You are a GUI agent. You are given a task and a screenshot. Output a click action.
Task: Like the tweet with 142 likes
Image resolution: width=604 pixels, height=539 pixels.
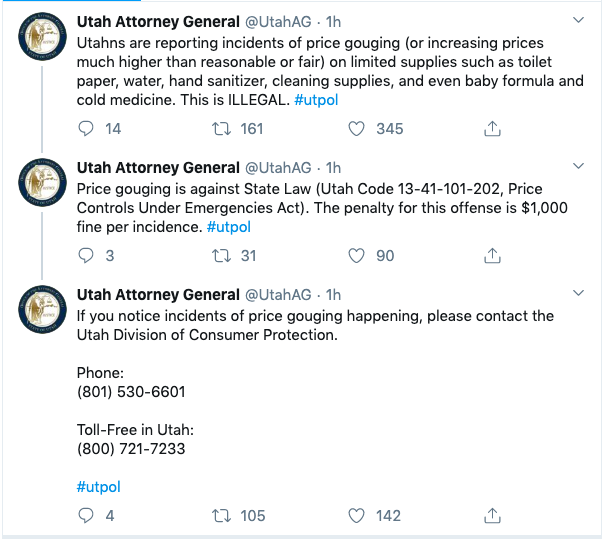[357, 516]
